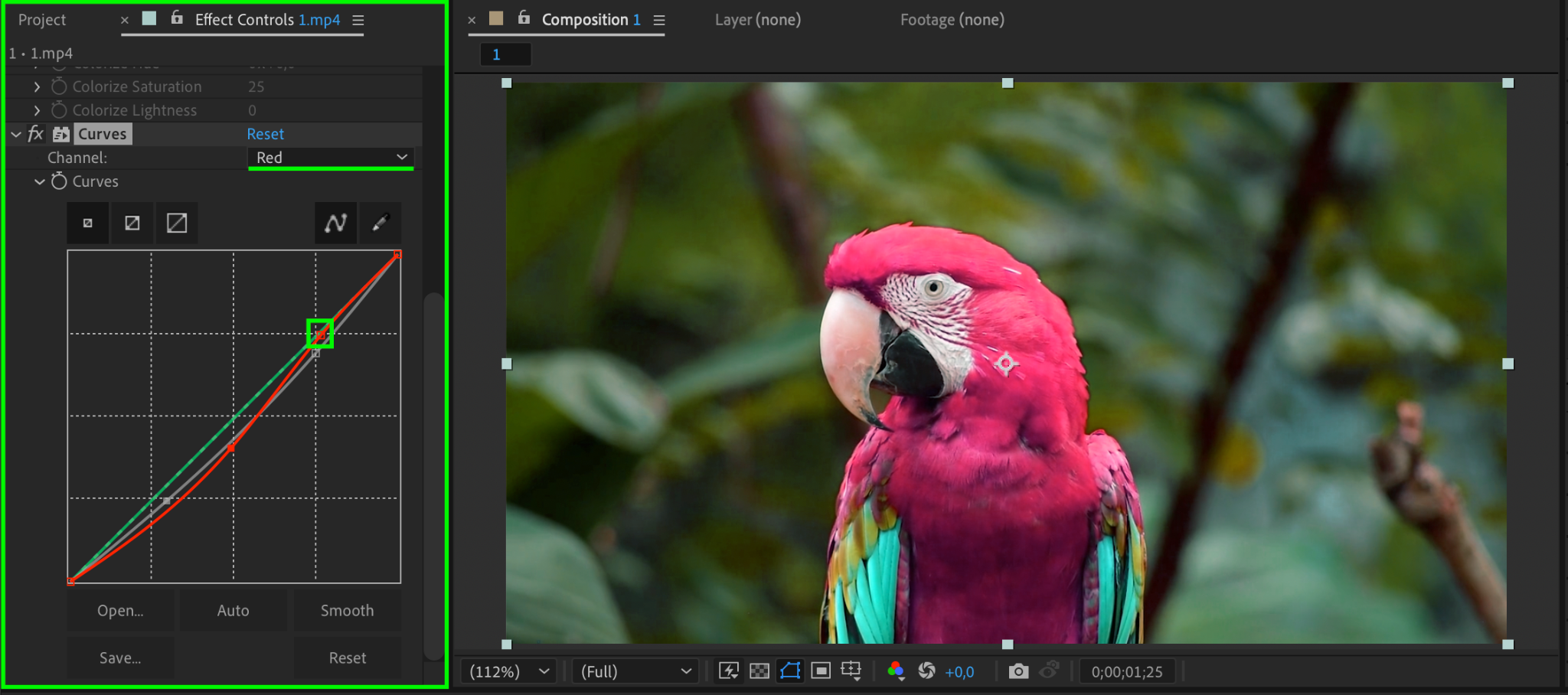Click the Smooth button under the curve
The width and height of the screenshot is (1568, 695).
347,611
